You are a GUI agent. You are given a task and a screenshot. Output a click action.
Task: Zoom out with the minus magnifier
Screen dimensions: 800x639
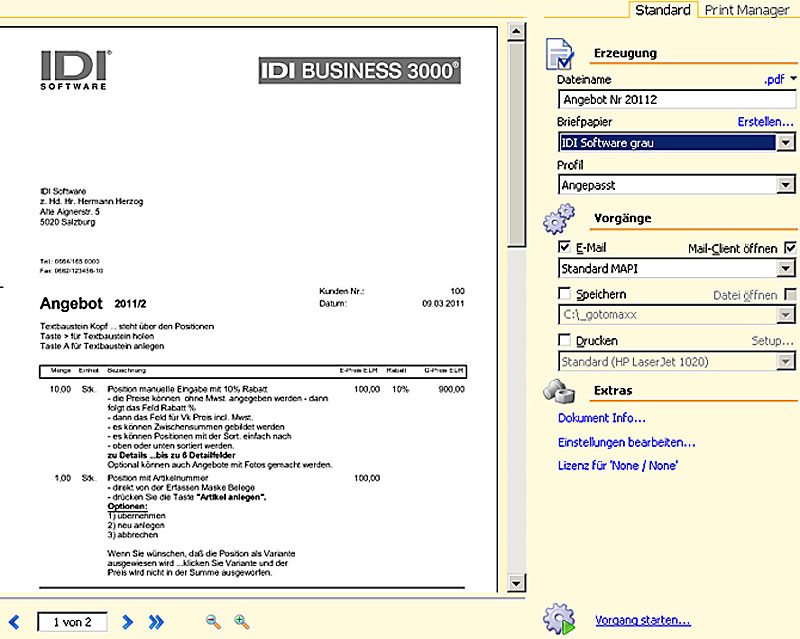click(x=213, y=622)
